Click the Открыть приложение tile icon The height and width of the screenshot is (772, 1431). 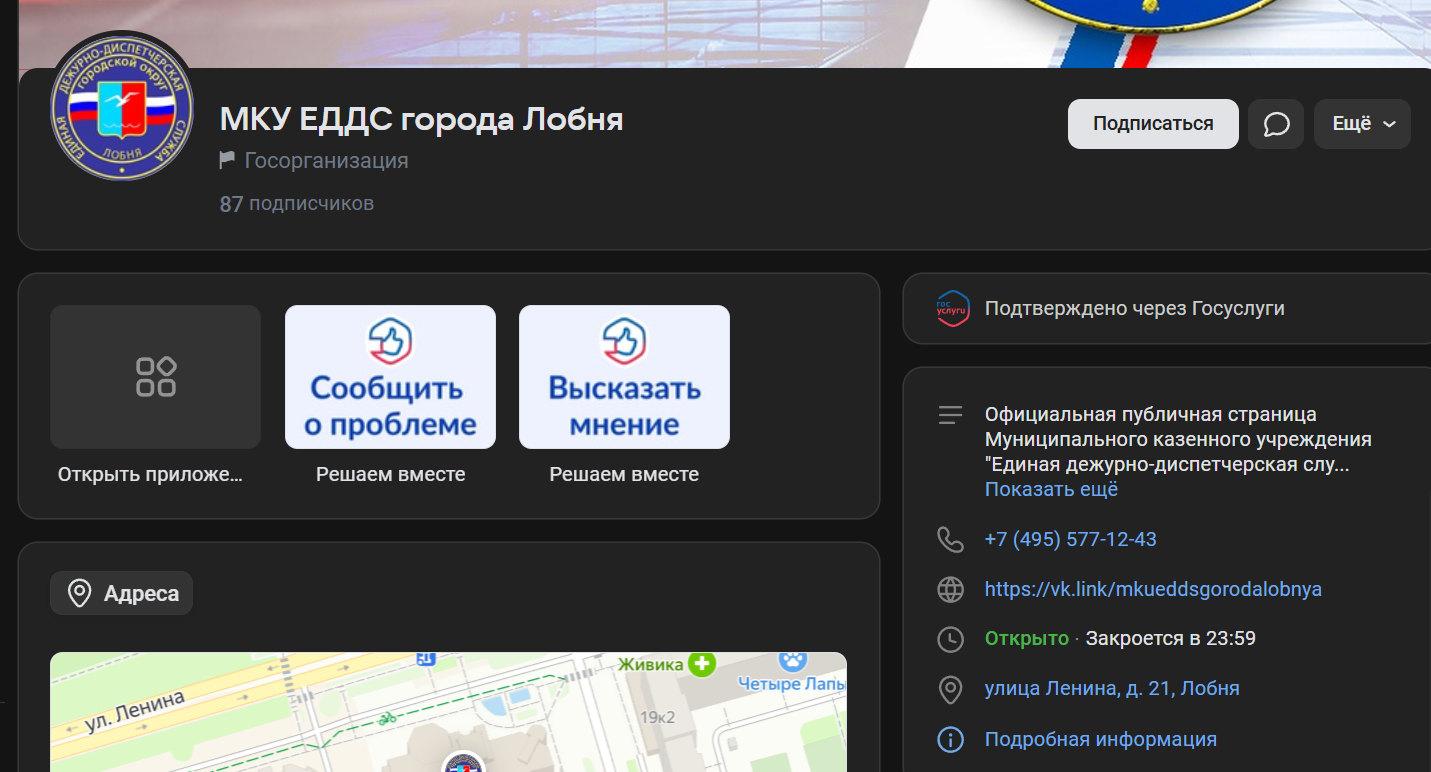tap(156, 377)
